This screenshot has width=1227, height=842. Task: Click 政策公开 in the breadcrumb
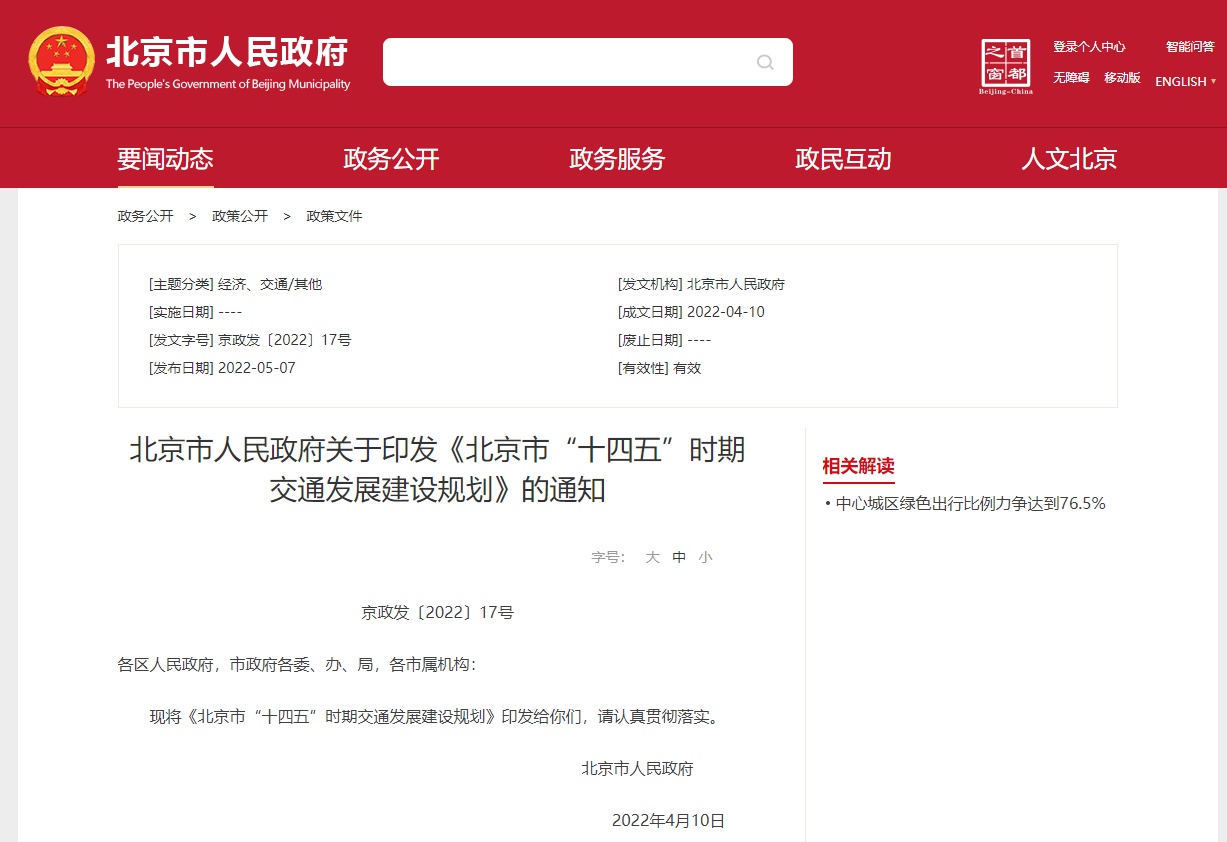pyautogui.click(x=240, y=216)
